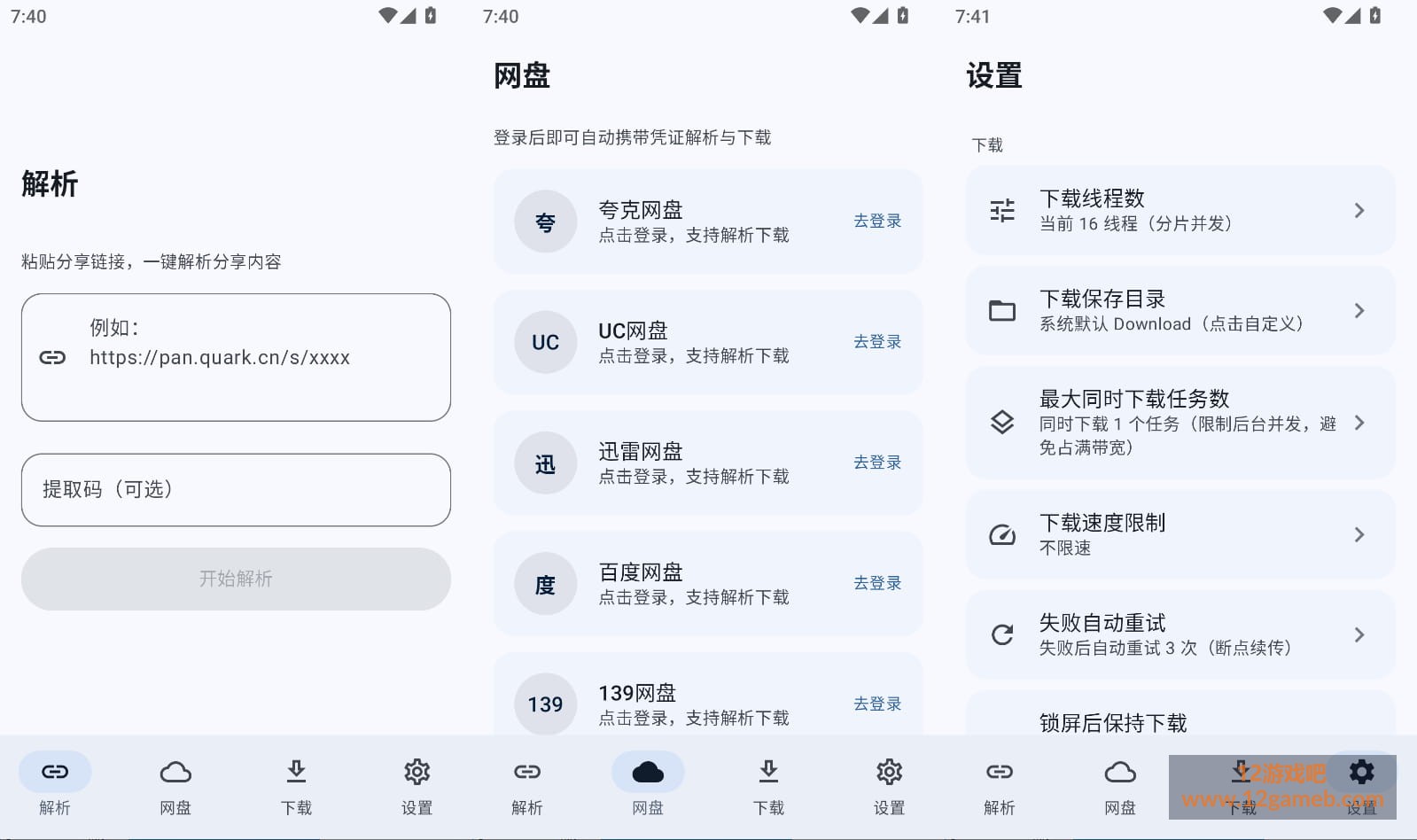The image size is (1417, 840).
Task: Tap the battery icon above the 解析 screen
Action: pos(431,15)
